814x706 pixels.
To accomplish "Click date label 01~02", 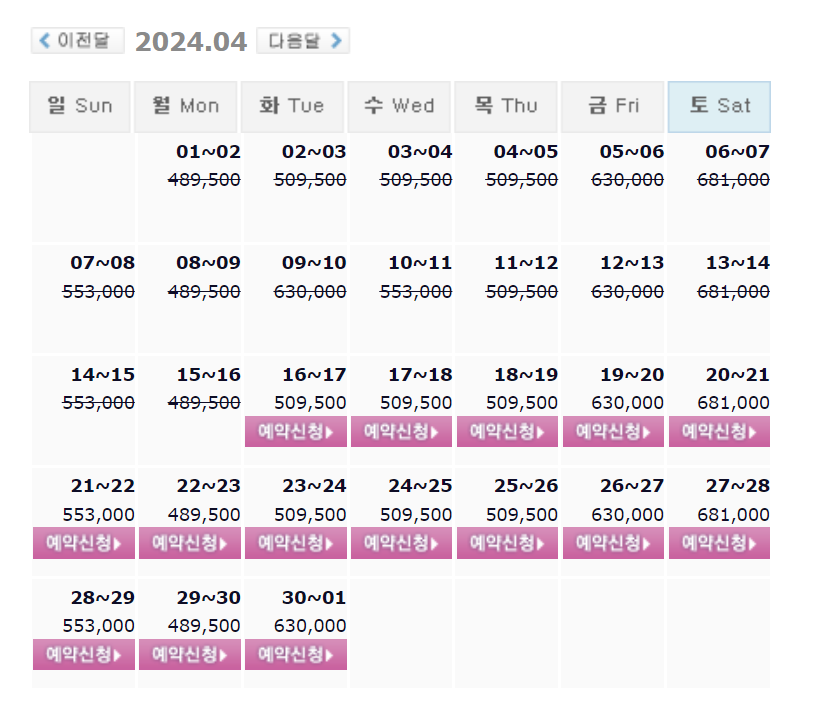I will coord(208,152).
